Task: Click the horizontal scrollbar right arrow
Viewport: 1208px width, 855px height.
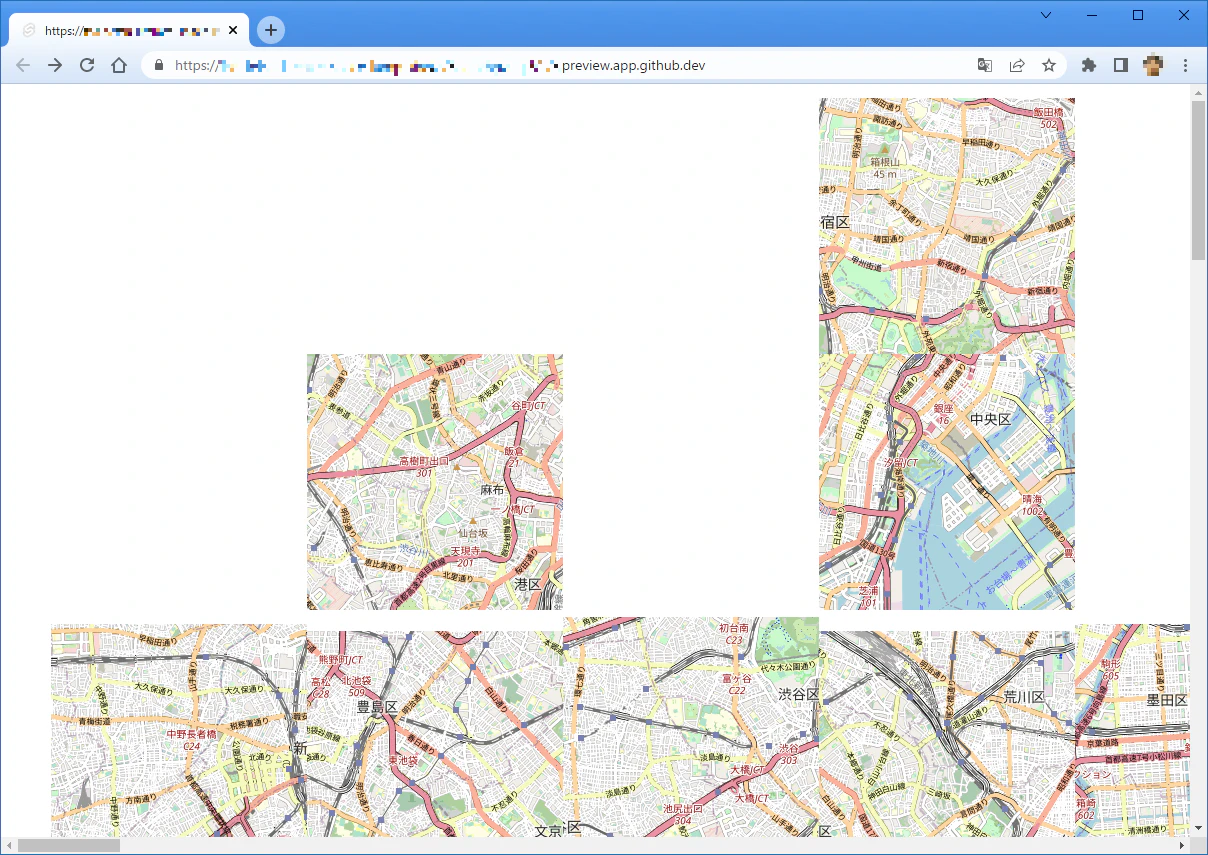Action: tap(1182, 846)
